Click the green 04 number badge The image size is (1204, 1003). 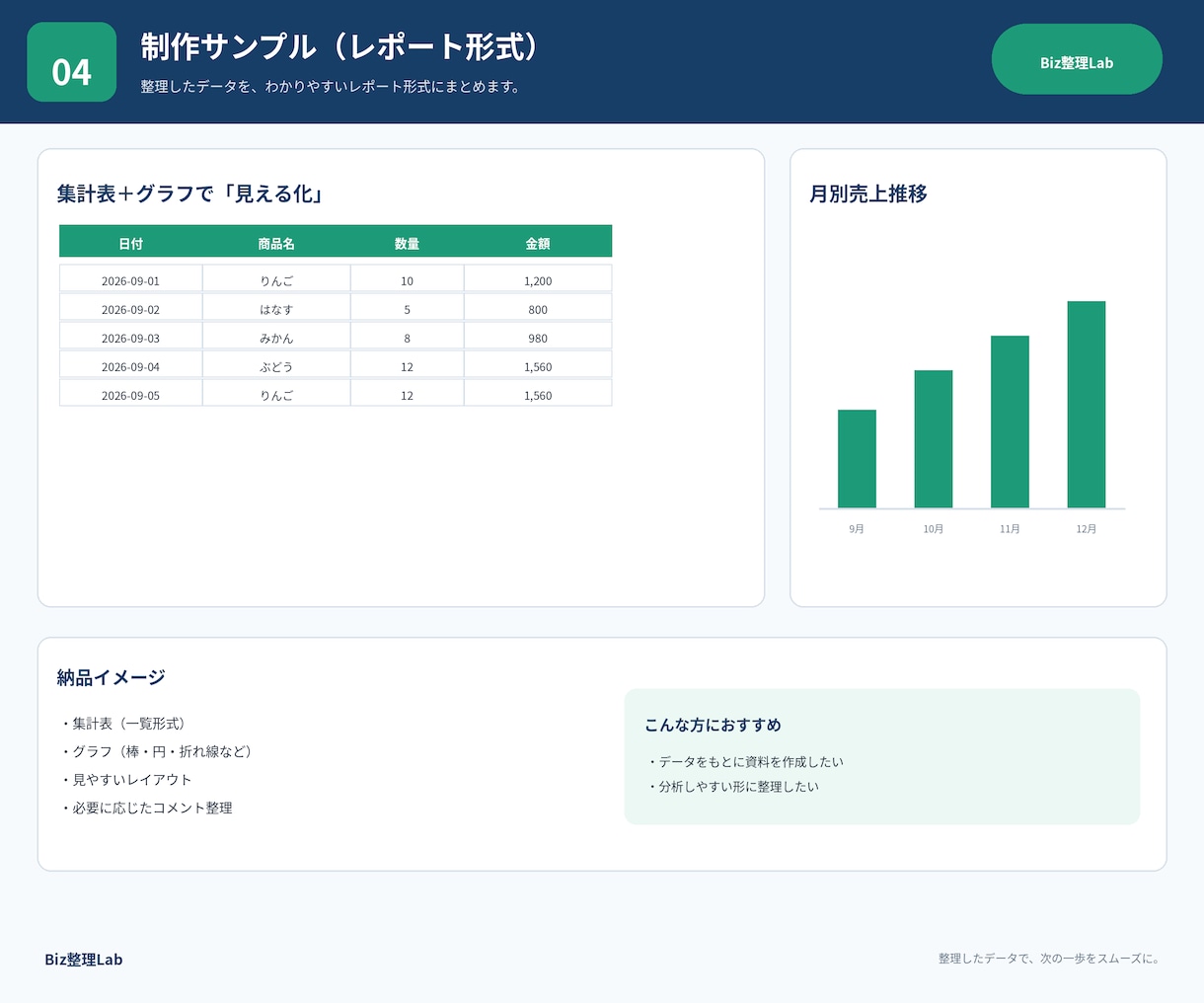tap(72, 62)
